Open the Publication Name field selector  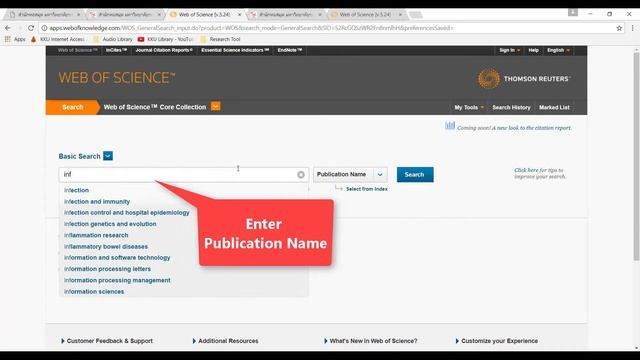tap(350, 174)
